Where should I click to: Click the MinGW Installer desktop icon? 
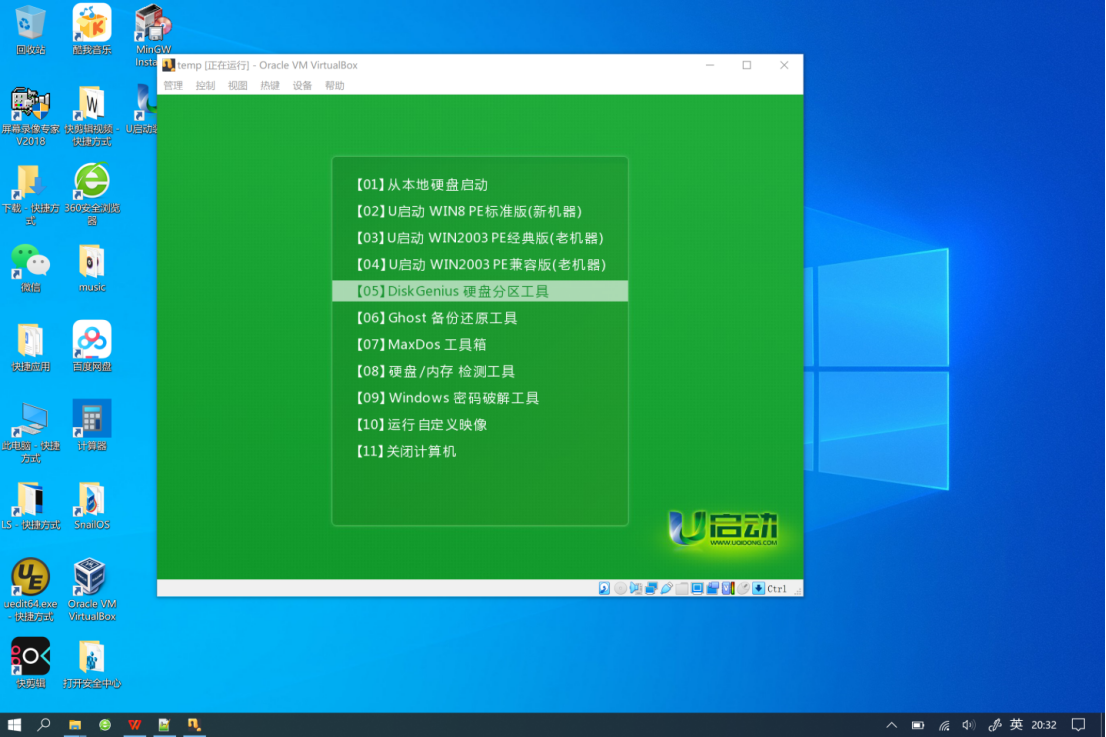coord(153,35)
